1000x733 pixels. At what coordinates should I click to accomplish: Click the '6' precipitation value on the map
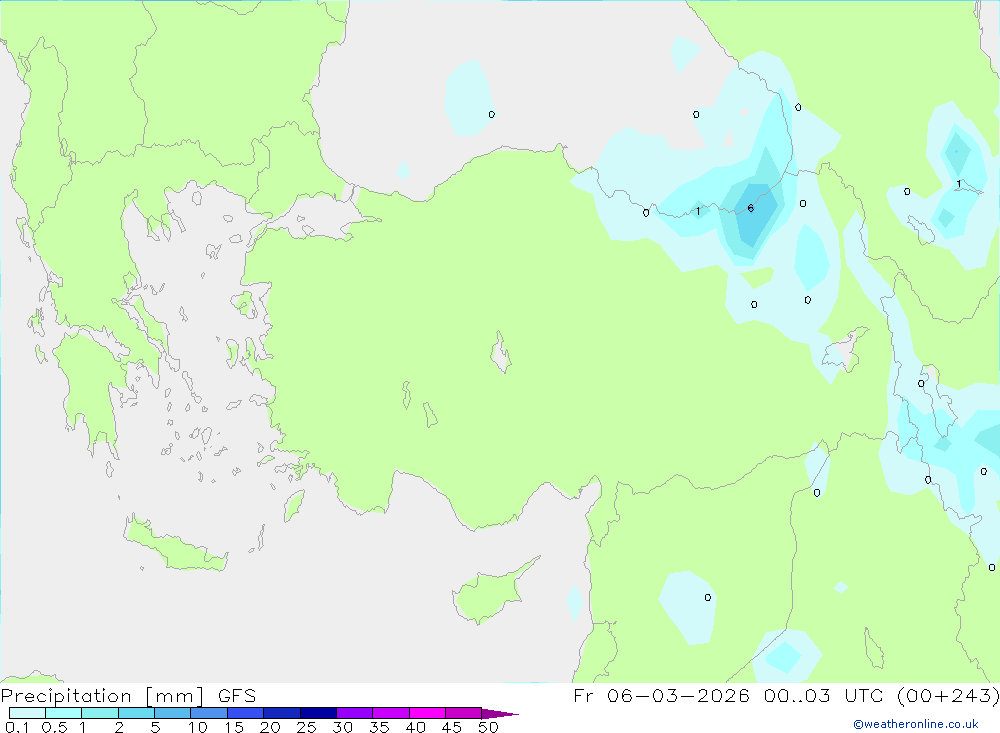[751, 208]
